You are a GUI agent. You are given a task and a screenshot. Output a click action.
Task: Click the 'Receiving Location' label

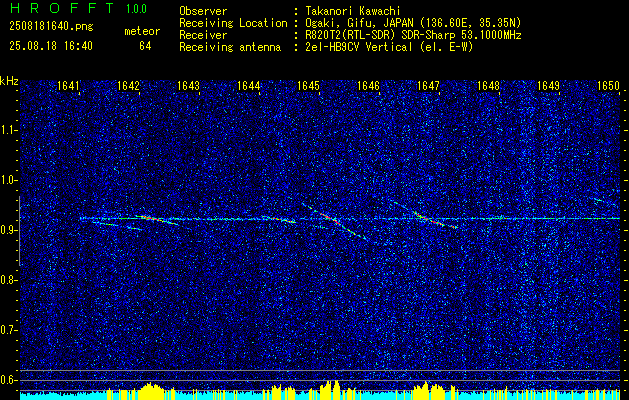233,23
